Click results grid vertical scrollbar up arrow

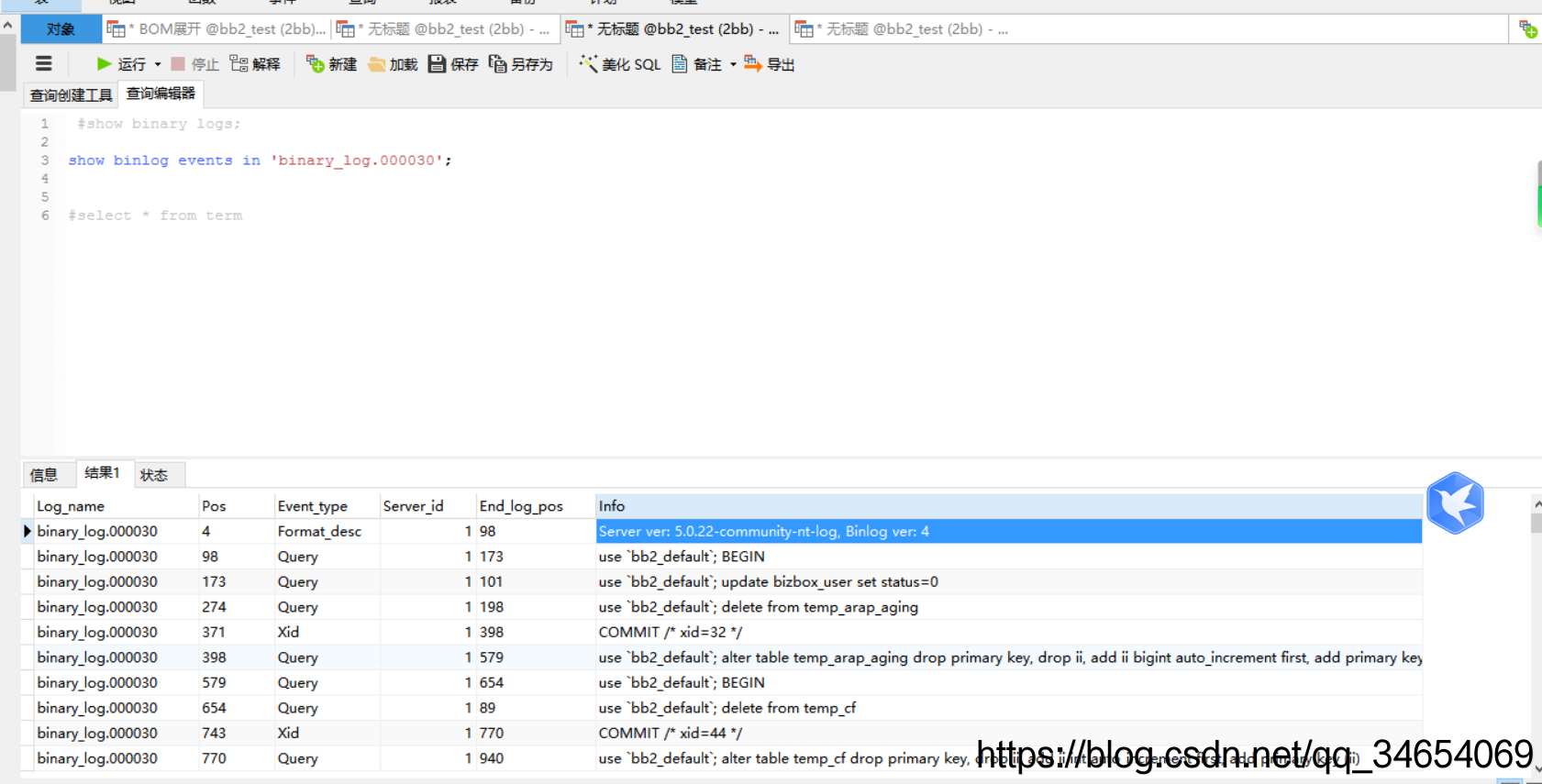[x=1536, y=504]
